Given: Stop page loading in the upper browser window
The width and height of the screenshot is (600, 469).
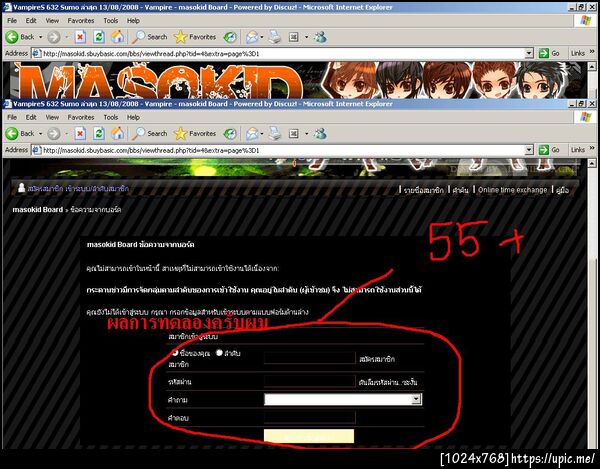Looking at the screenshot, I should click(x=80, y=37).
